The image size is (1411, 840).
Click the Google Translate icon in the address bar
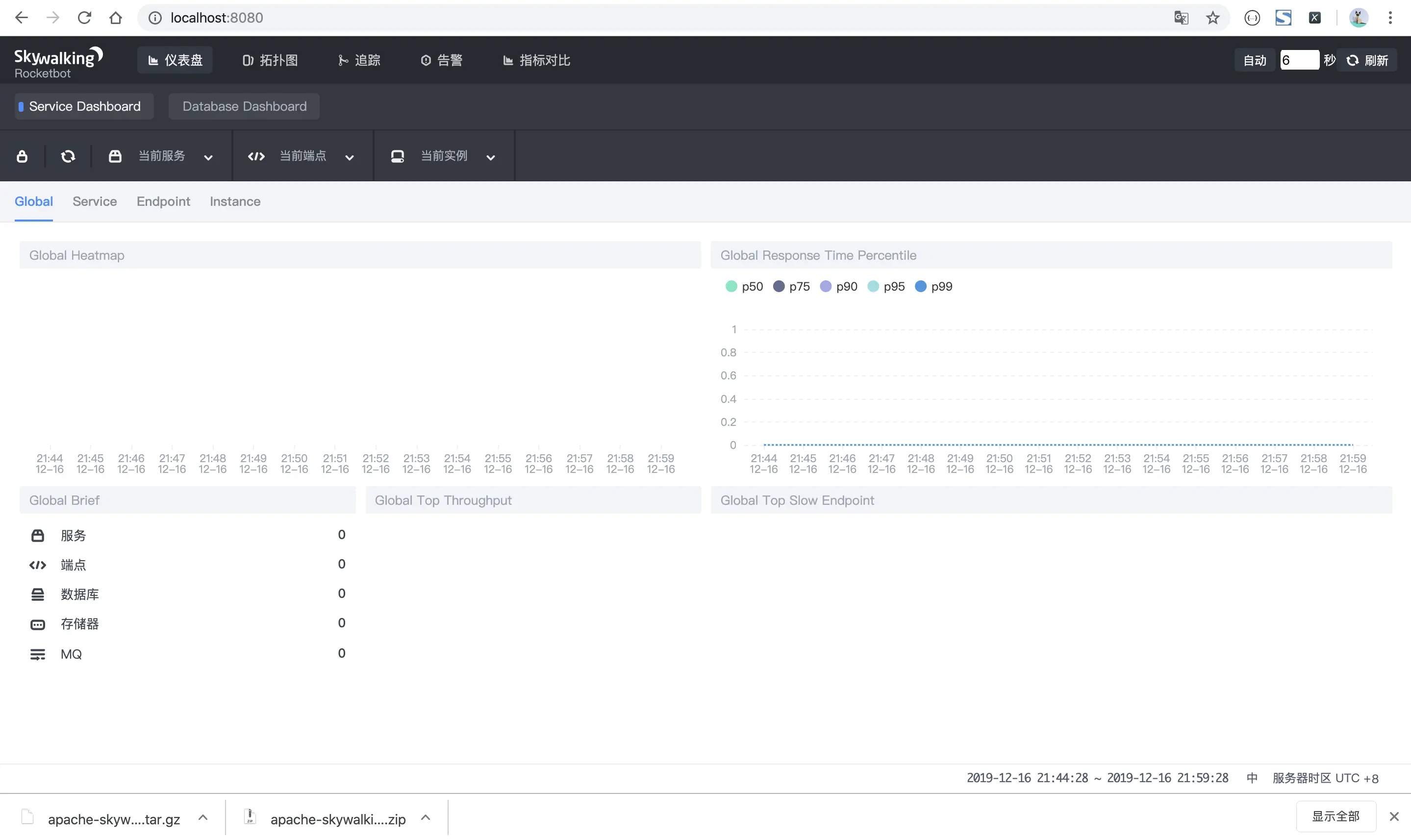click(x=1181, y=18)
